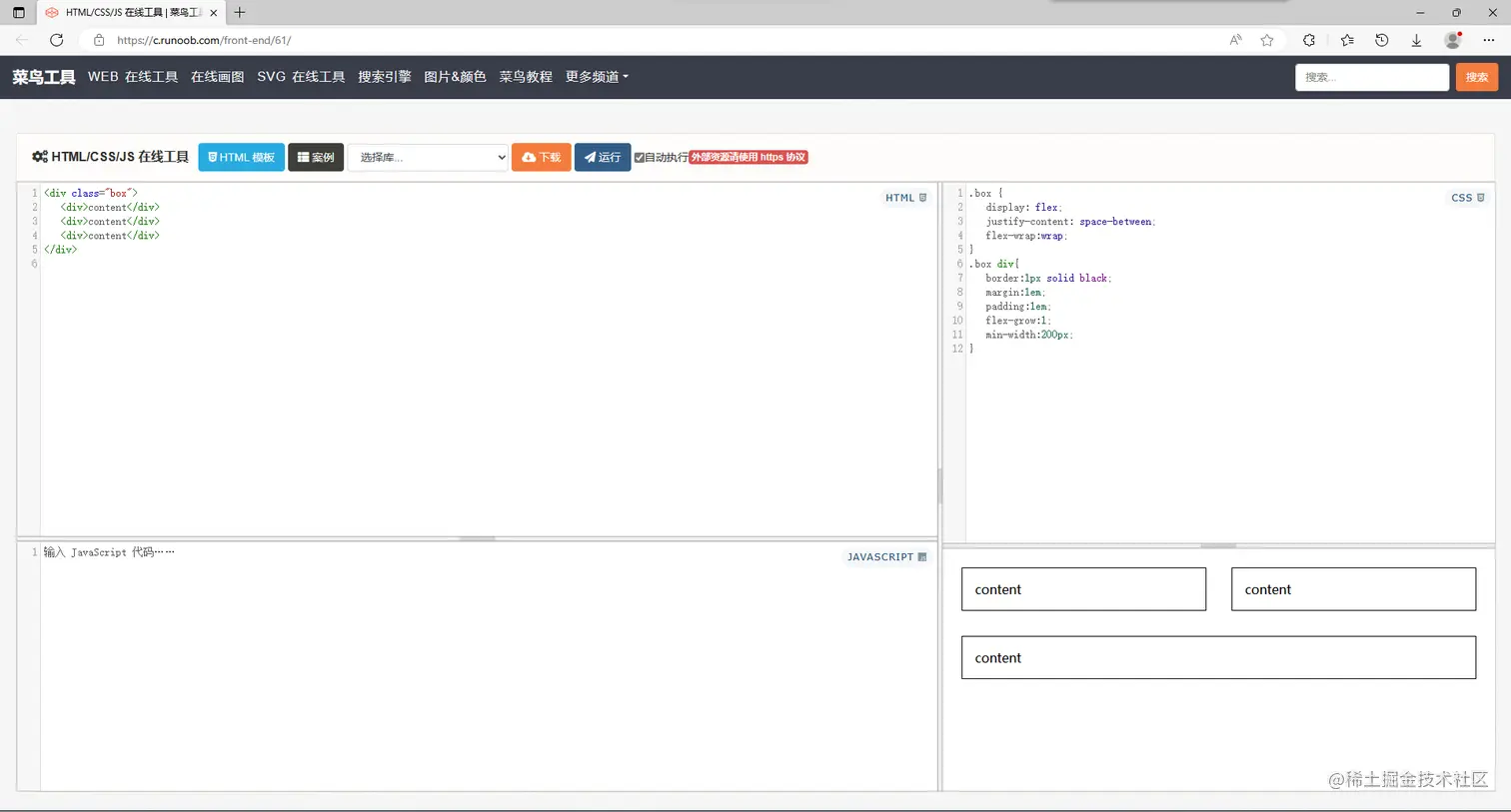Click the top-left content box in preview
Screen dimensions: 1511x812
1083,589
